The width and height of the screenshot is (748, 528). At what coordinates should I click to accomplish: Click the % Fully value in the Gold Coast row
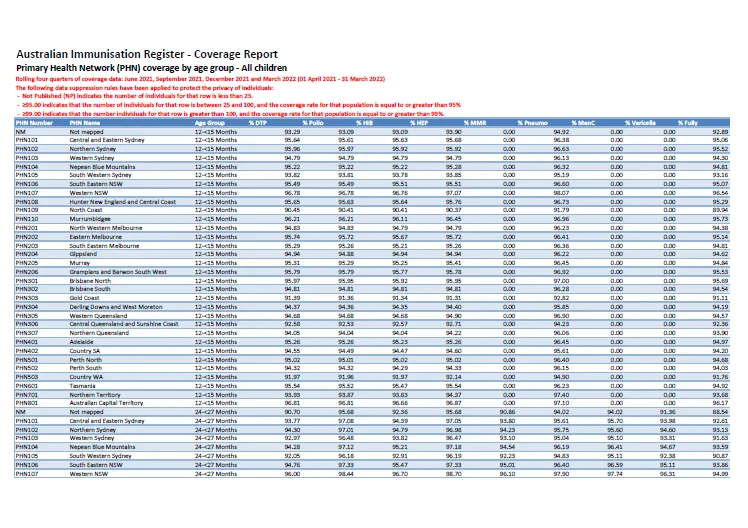(720, 298)
